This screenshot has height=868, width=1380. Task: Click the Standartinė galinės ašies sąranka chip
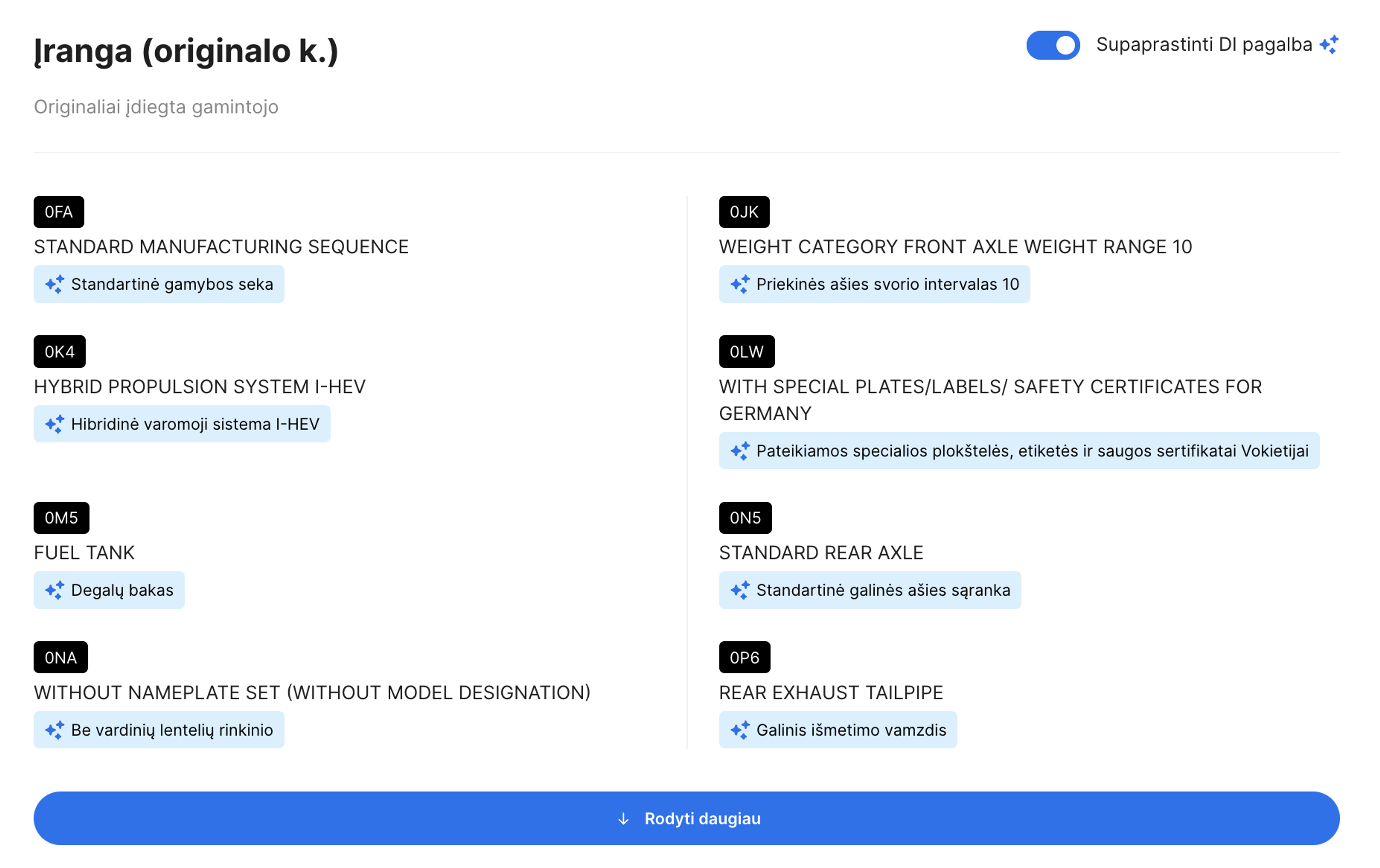[870, 590]
